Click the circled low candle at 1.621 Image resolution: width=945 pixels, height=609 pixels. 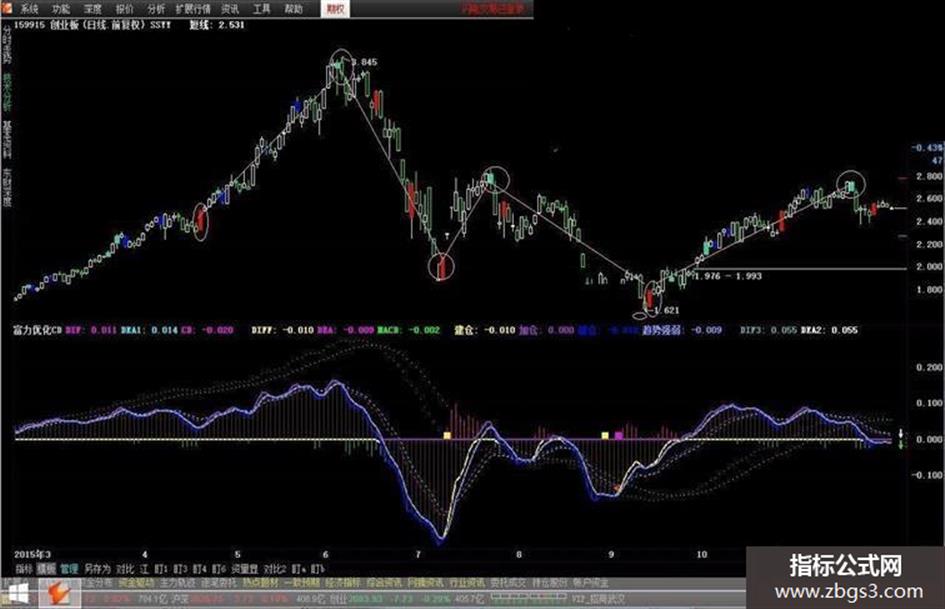[650, 297]
